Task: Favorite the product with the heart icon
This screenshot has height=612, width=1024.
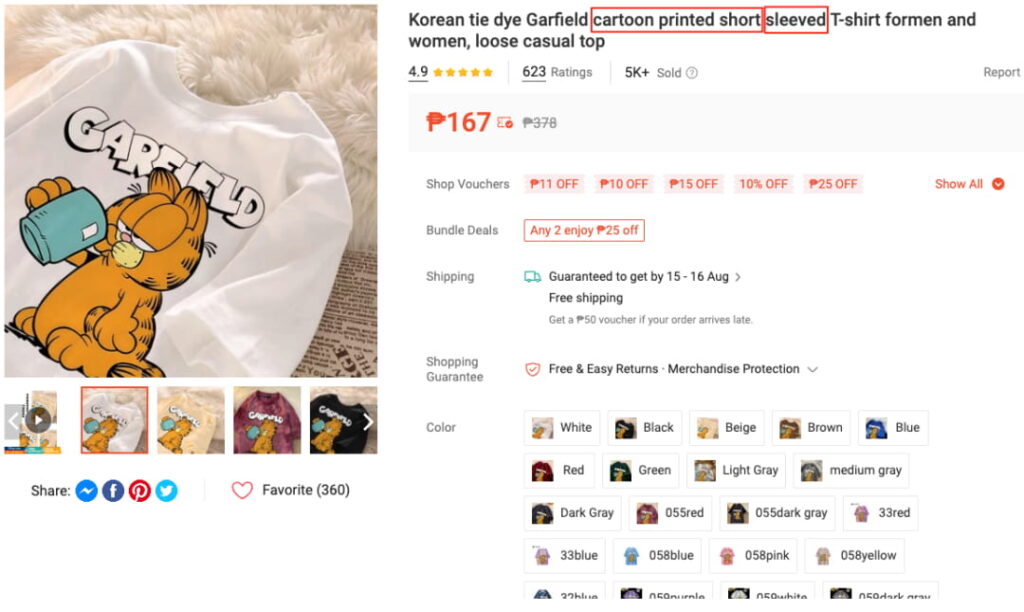Action: click(240, 490)
